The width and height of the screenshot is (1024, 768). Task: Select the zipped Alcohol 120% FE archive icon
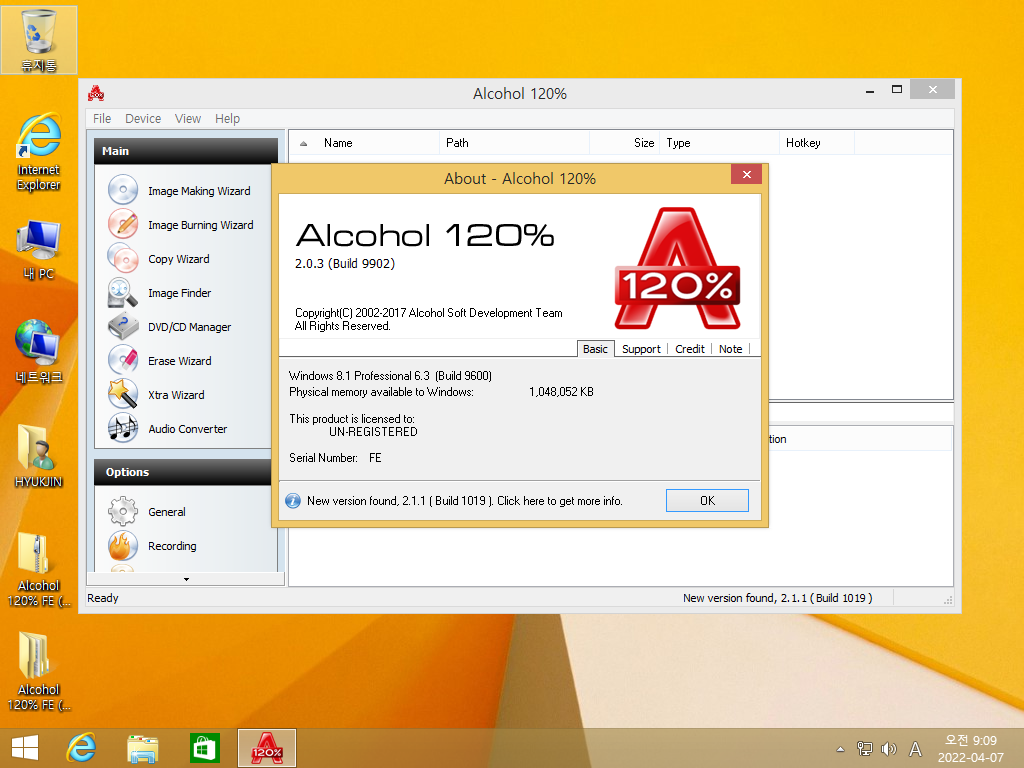39,569
